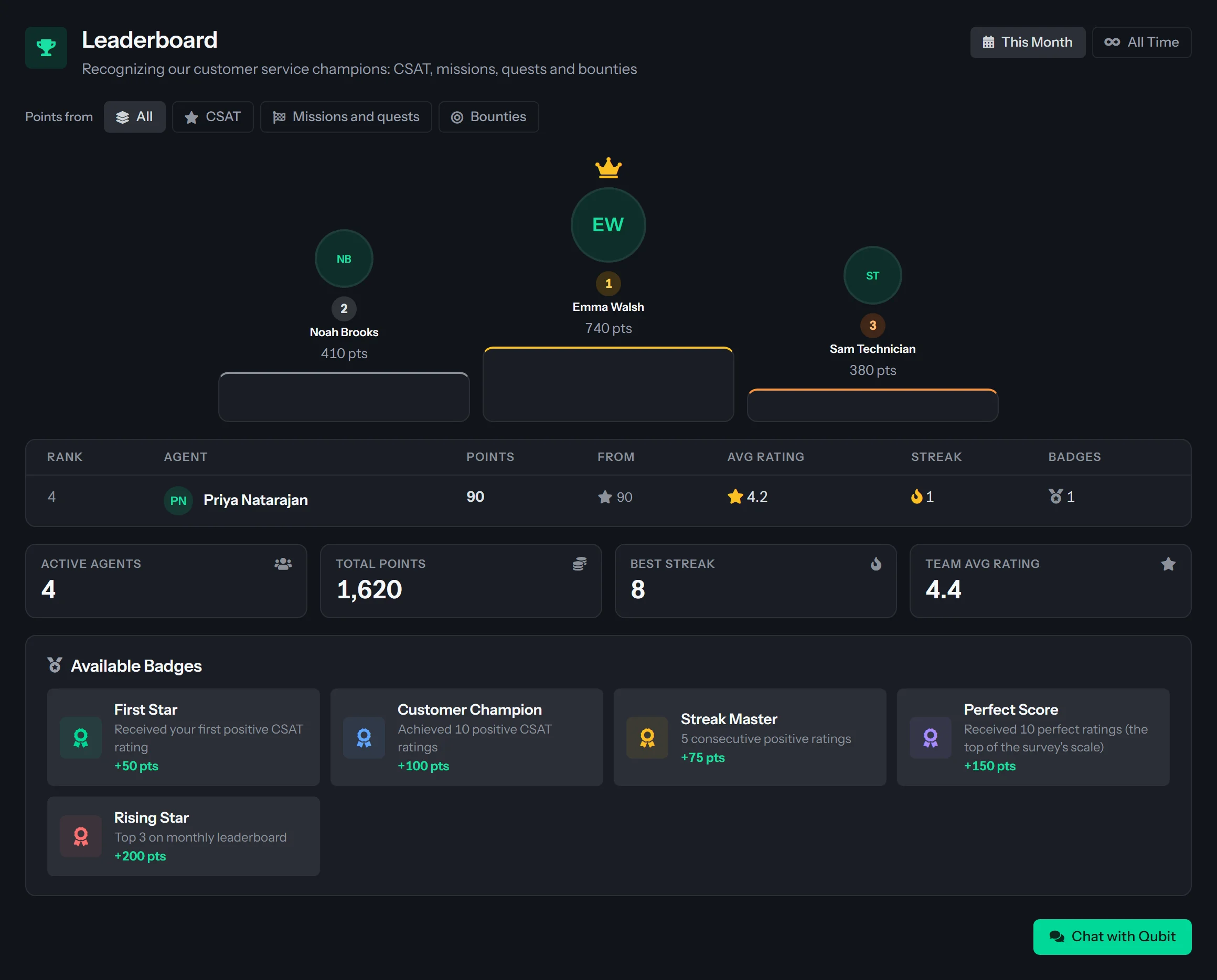Click the RANK column header
Screen dimensions: 1217x980
[x=65, y=457]
